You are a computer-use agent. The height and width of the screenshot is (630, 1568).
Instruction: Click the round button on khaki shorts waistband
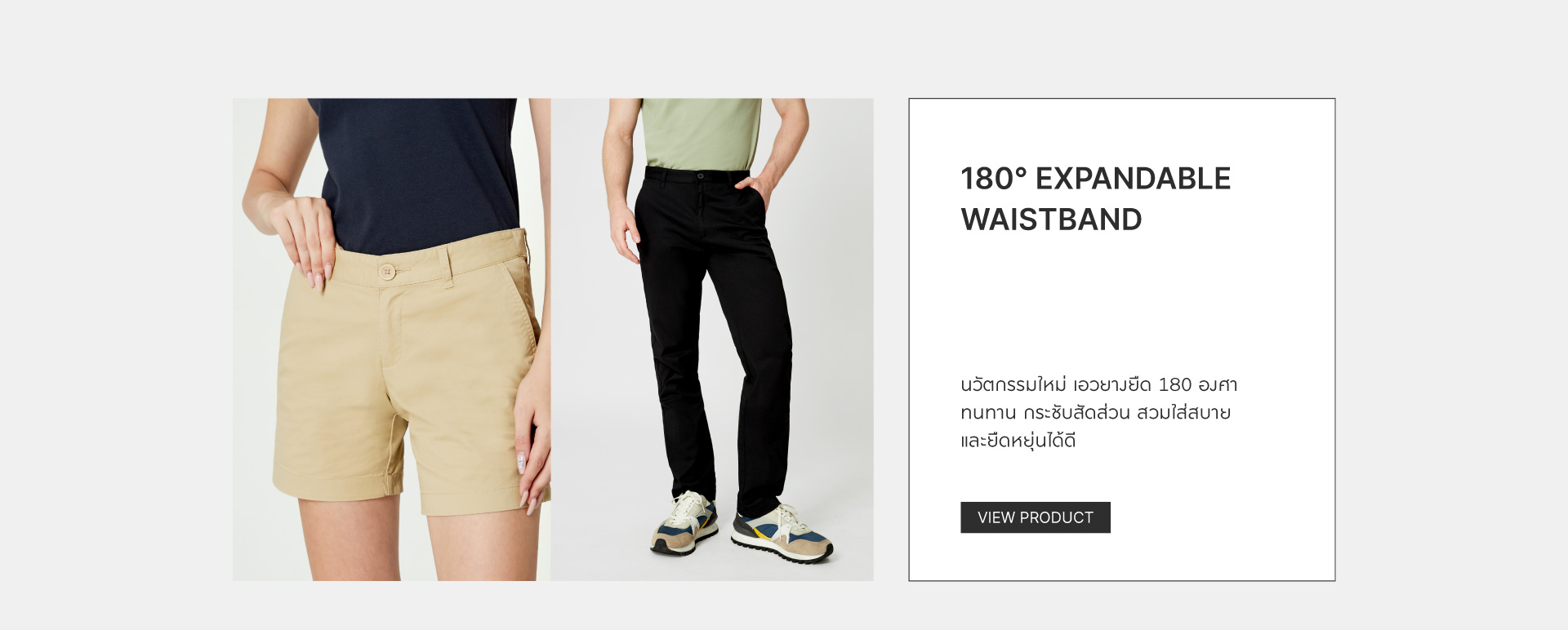(387, 271)
